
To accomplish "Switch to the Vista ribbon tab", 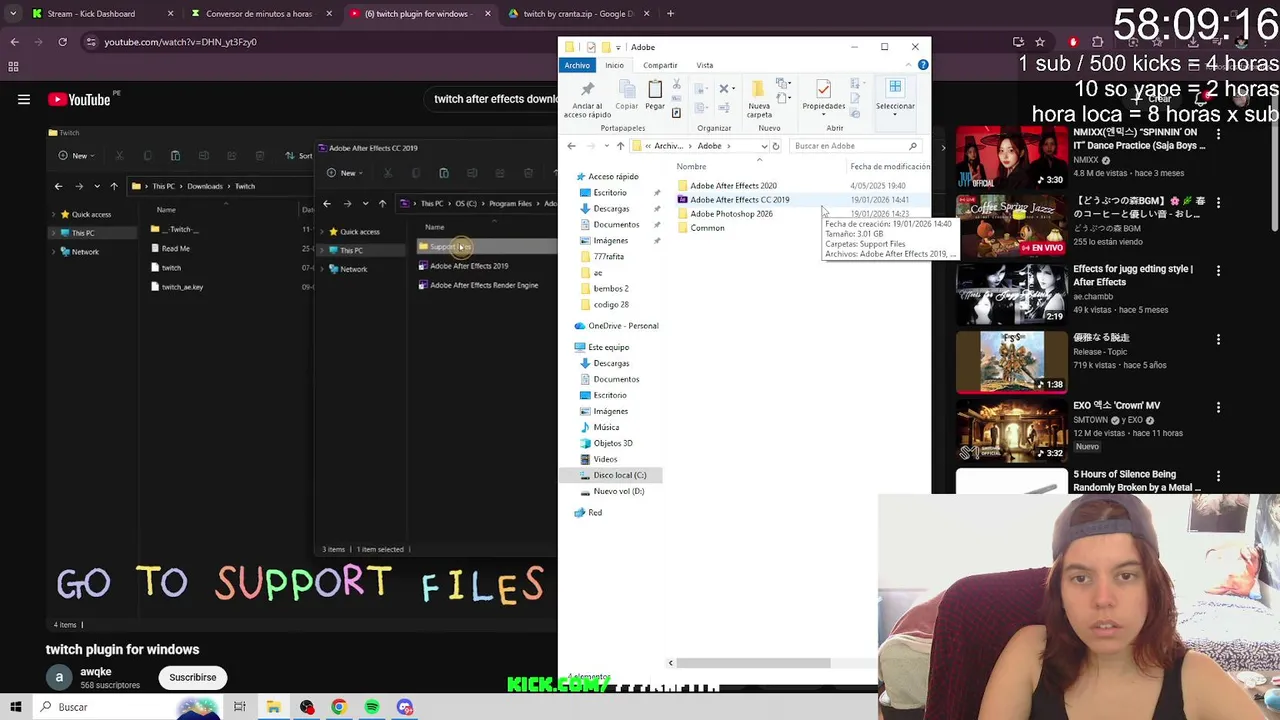I will click(705, 65).
